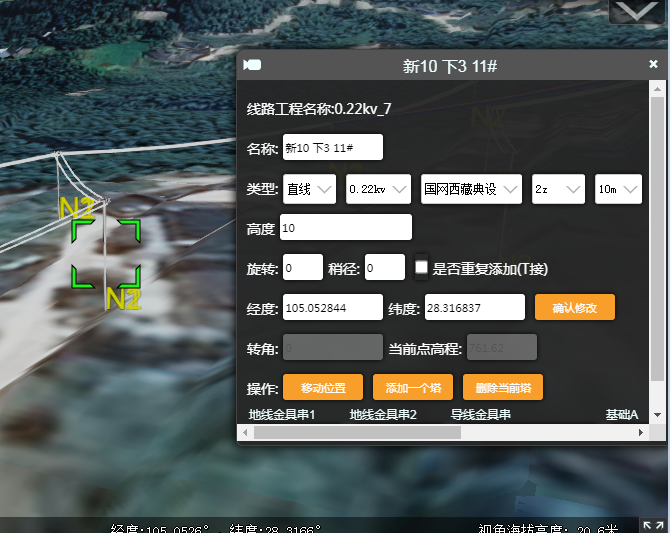Click the camera icon in dialog title bar
The image size is (670, 533).
click(252, 66)
